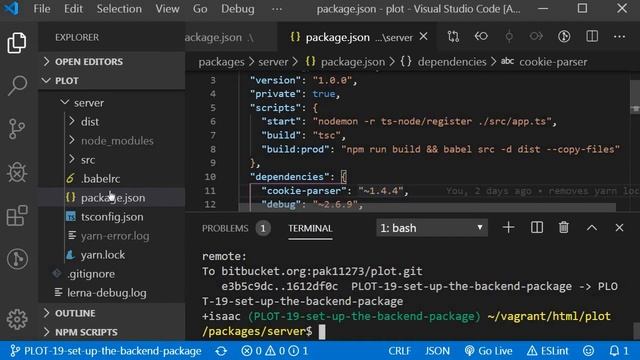Open previous revision arrow icon
This screenshot has height=360, width=640.
pyautogui.click(x=481, y=37)
